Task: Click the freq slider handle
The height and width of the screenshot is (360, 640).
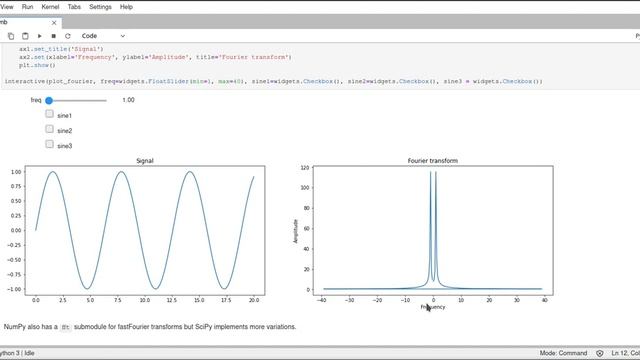Action: pyautogui.click(x=49, y=100)
